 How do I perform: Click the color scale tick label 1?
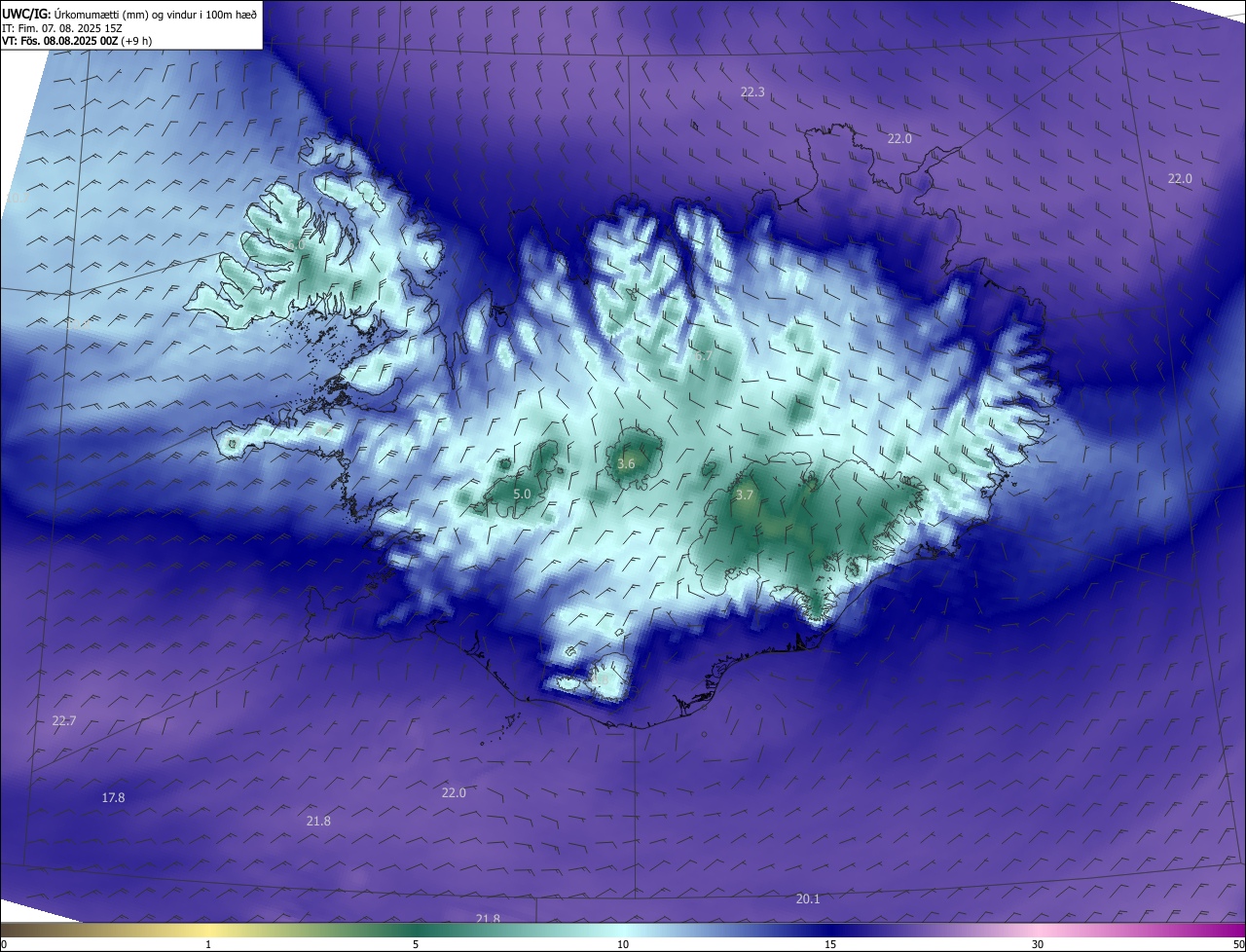[x=208, y=945]
